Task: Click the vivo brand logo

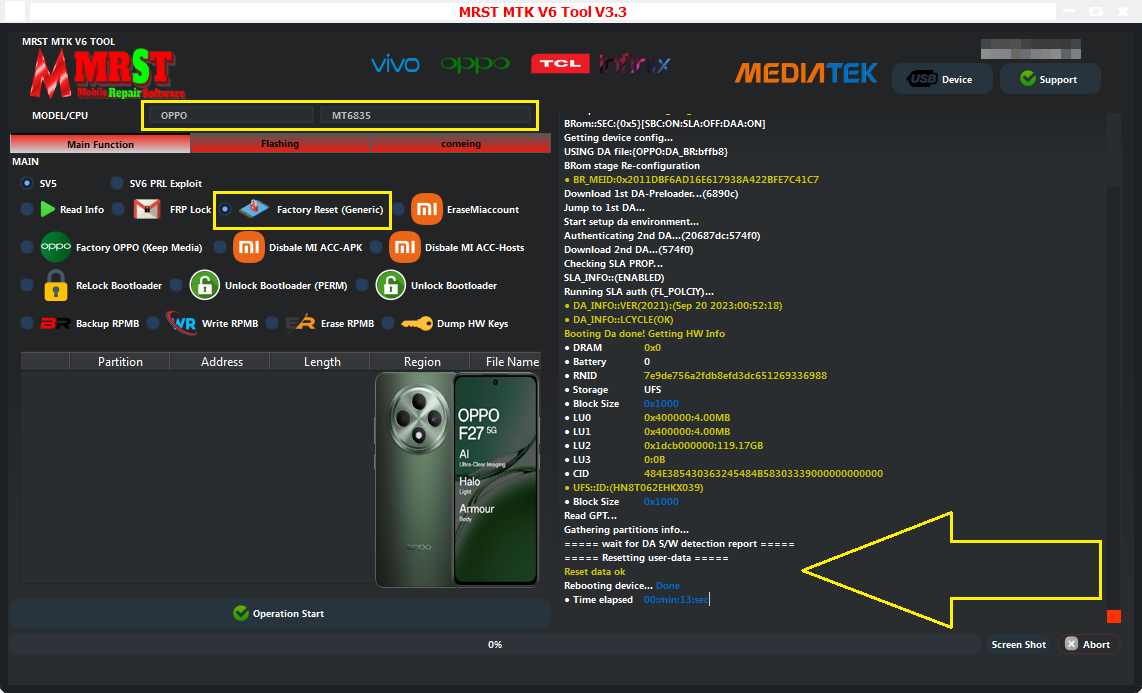Action: click(x=395, y=64)
